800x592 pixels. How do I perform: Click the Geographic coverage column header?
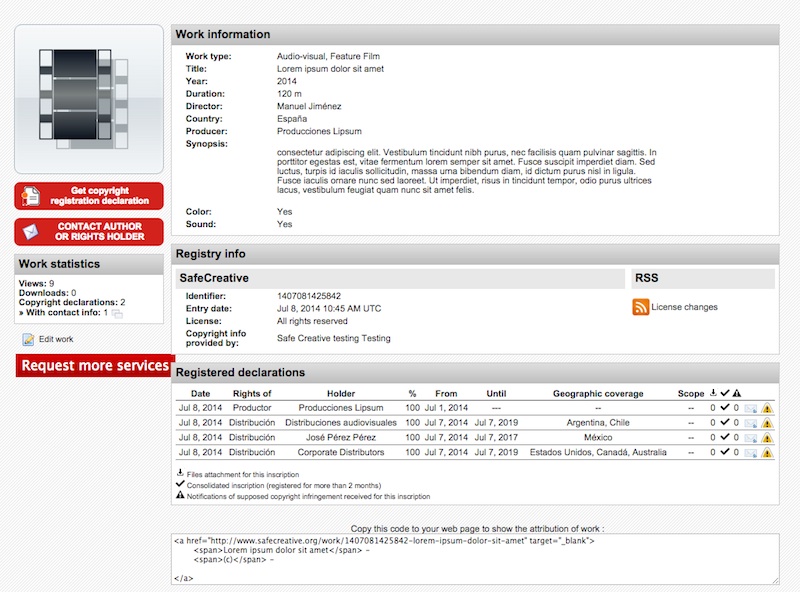pos(598,393)
